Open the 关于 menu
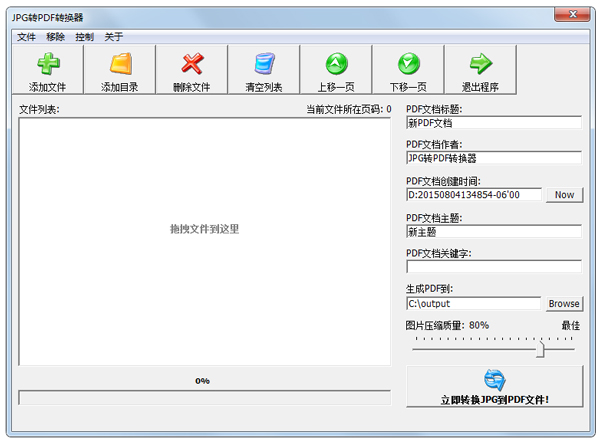Screen dimensions: 600x440 point(114,37)
